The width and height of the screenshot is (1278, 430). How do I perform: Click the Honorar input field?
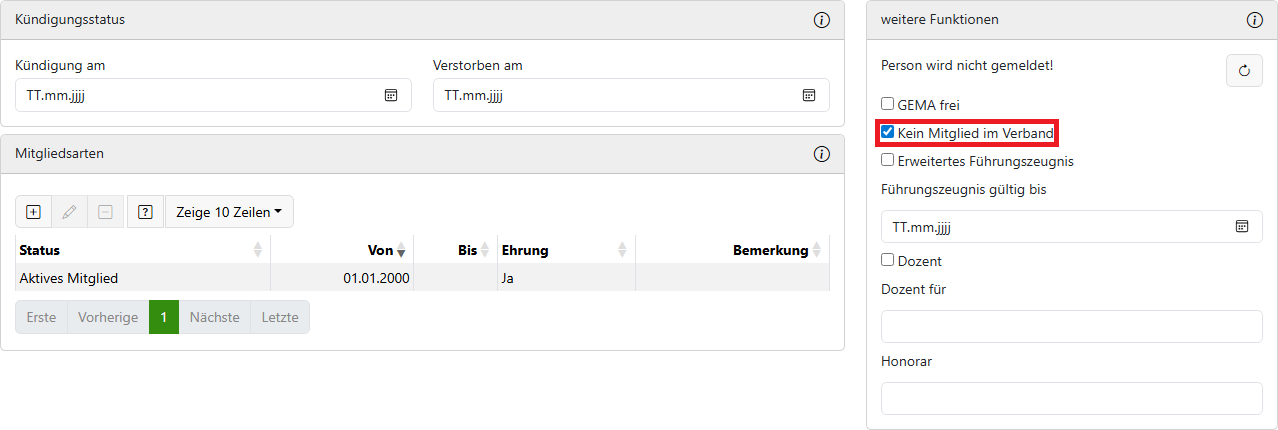click(1071, 398)
